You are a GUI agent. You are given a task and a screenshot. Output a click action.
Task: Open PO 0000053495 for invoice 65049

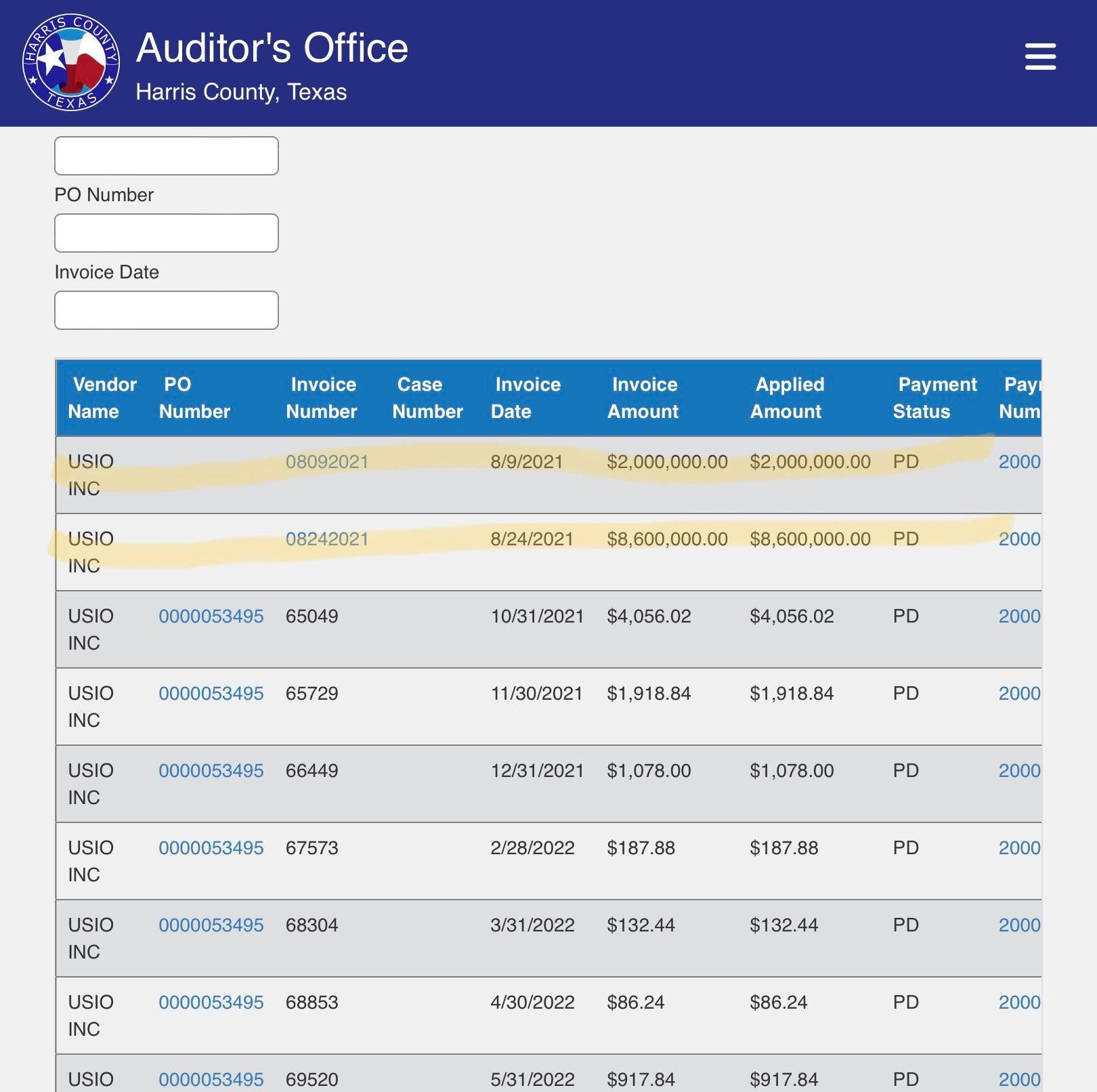[x=211, y=616]
